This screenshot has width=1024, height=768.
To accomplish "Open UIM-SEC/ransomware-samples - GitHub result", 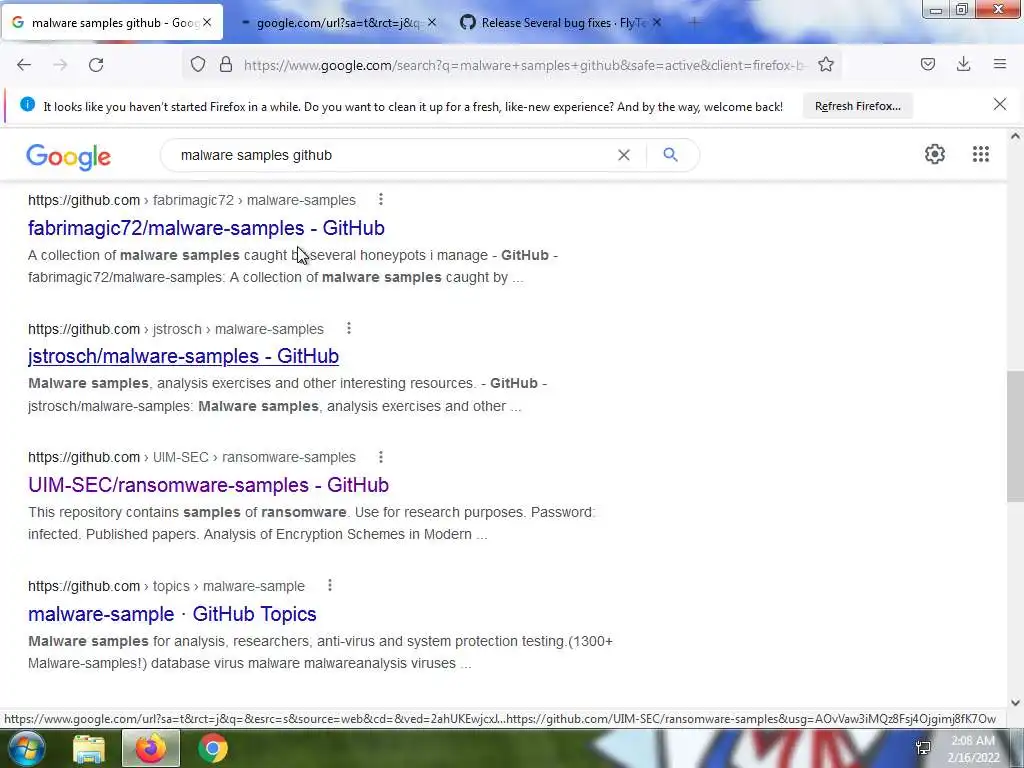I will 208,485.
